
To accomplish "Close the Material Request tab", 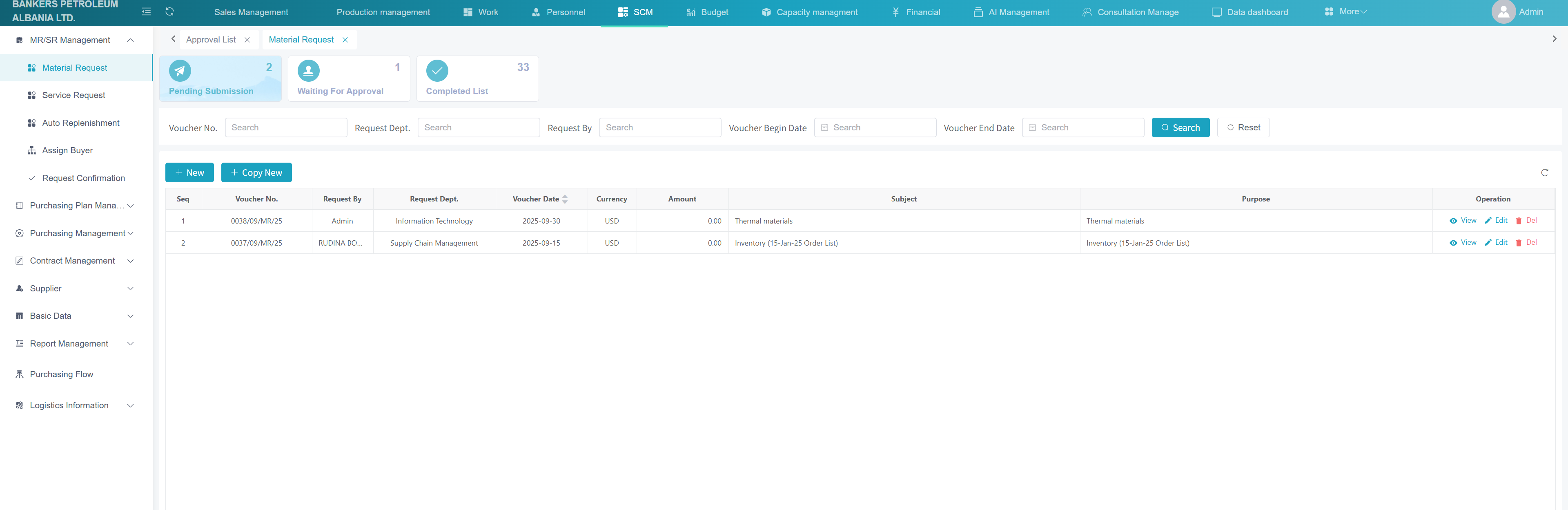I will (345, 40).
